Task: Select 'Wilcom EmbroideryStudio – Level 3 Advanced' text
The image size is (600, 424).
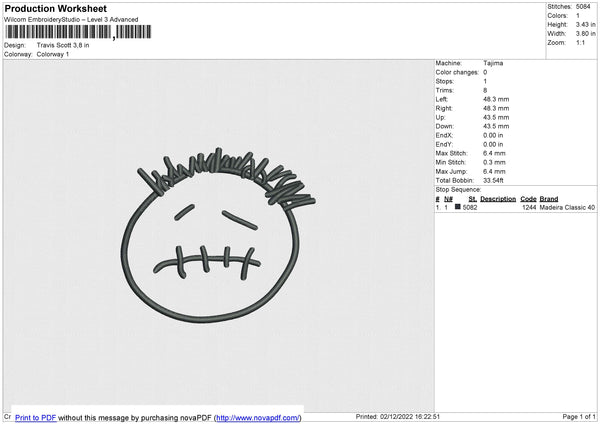Action: [71, 20]
